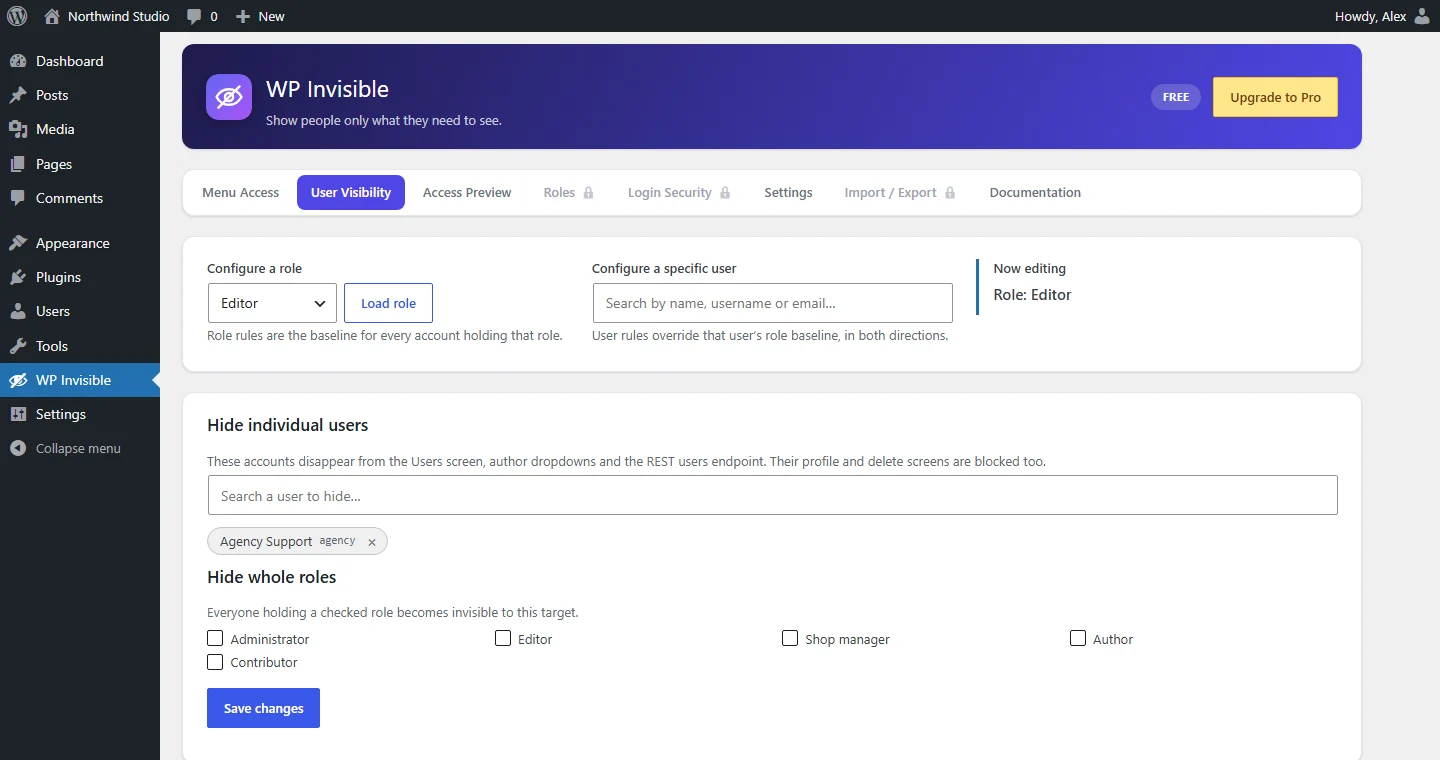Open the Access Preview tab

[467, 193]
